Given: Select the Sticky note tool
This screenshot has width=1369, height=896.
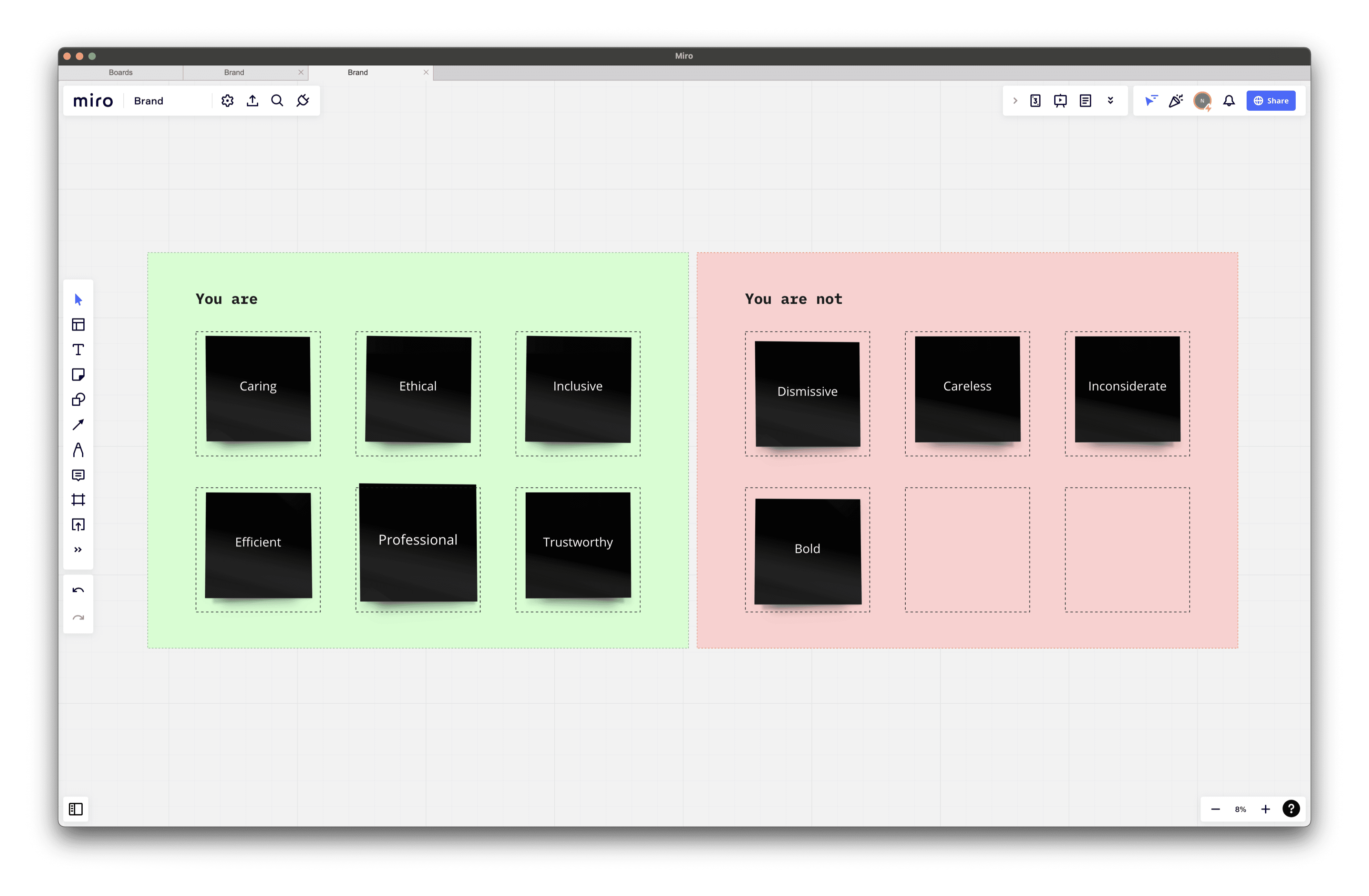Looking at the screenshot, I should click(x=78, y=375).
